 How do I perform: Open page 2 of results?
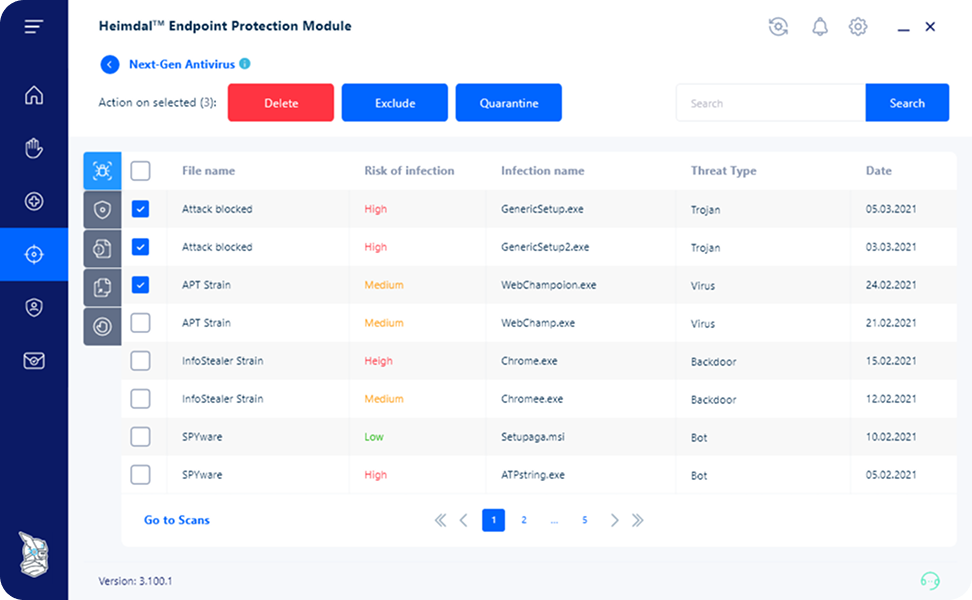click(x=524, y=520)
